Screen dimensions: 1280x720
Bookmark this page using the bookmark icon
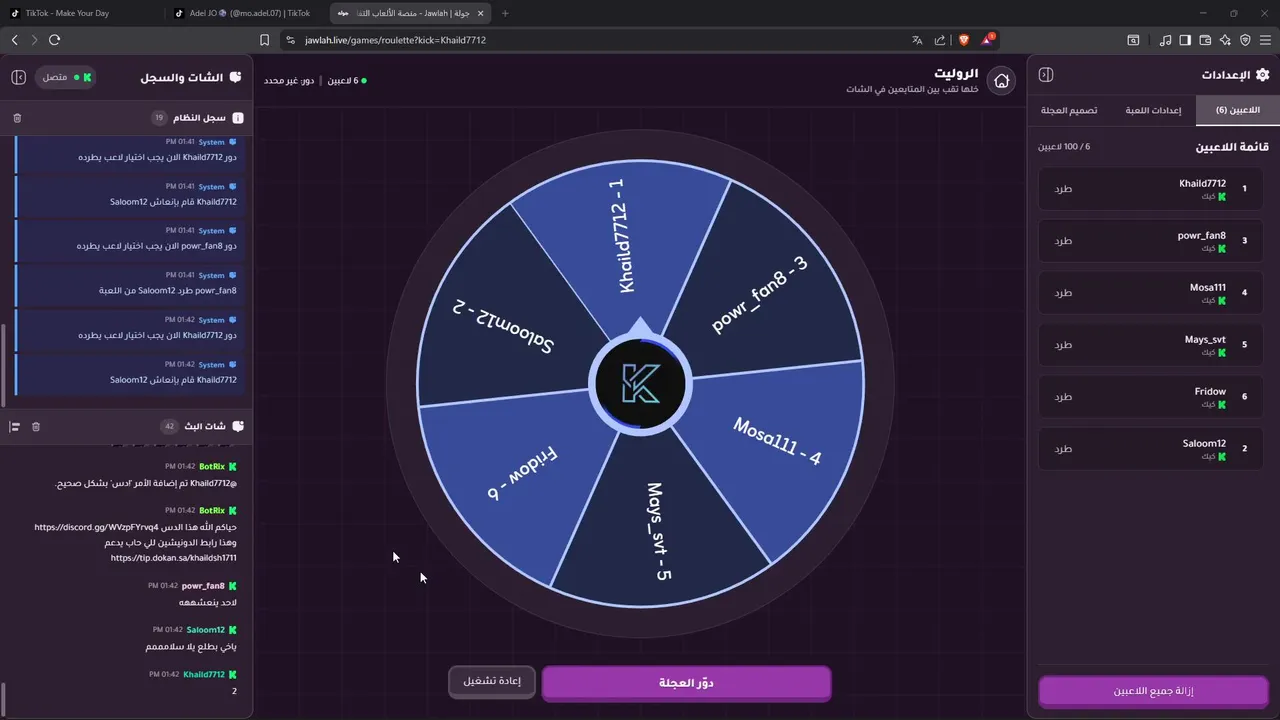[x=265, y=40]
